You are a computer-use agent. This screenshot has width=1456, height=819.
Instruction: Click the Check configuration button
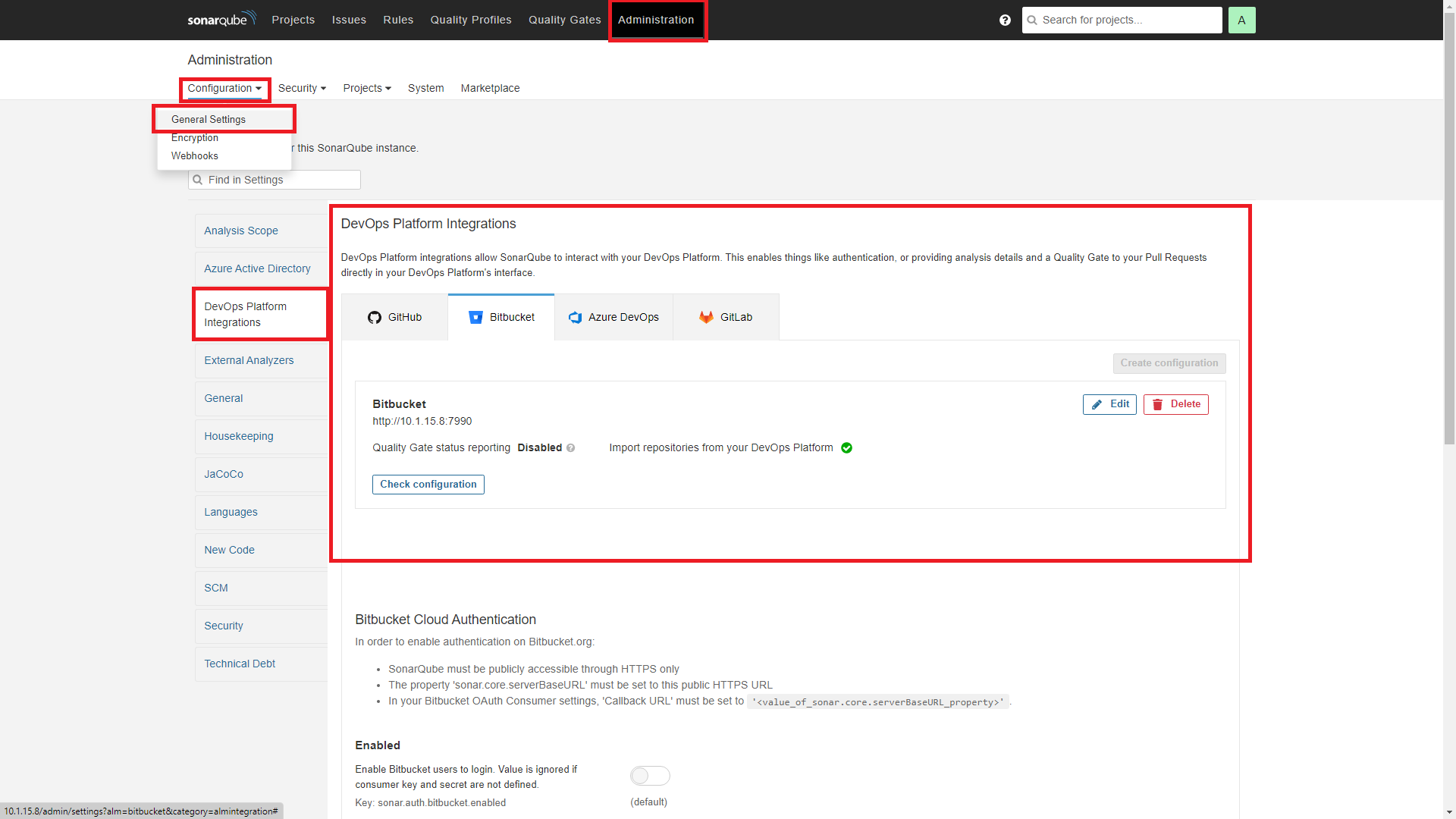(428, 485)
